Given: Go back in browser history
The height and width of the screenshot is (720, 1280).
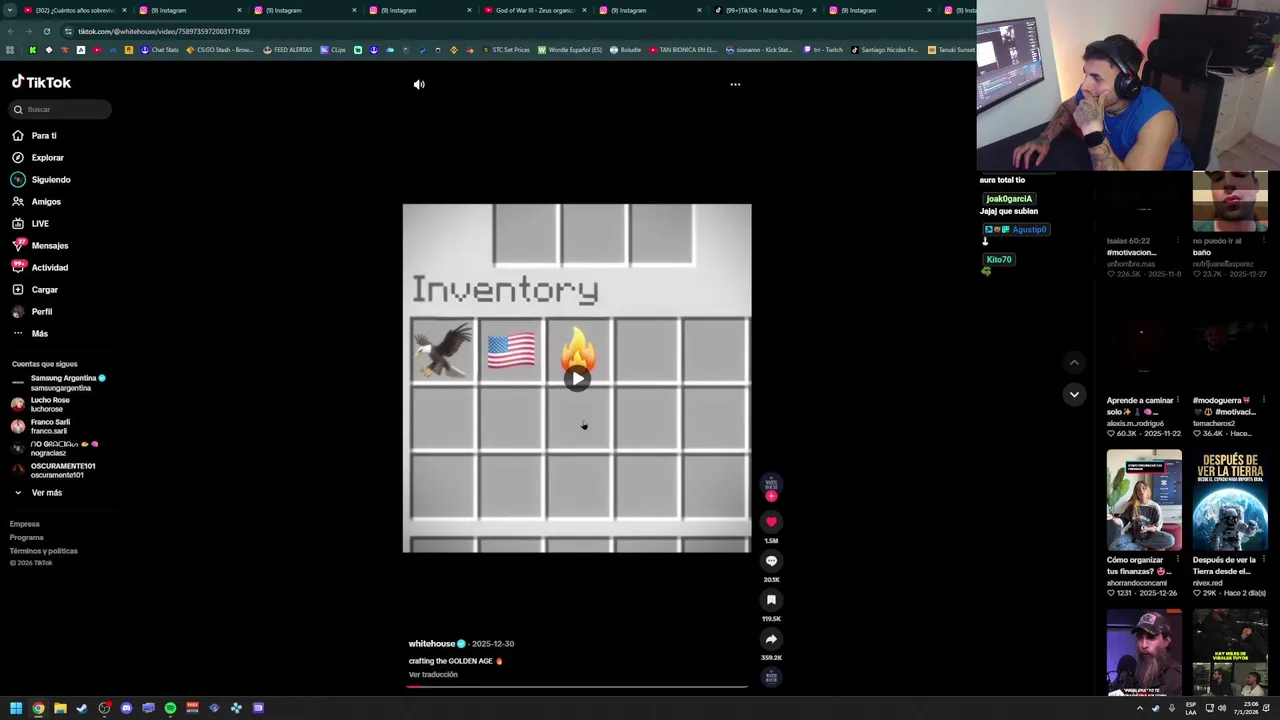Looking at the screenshot, I should pos(10,31).
